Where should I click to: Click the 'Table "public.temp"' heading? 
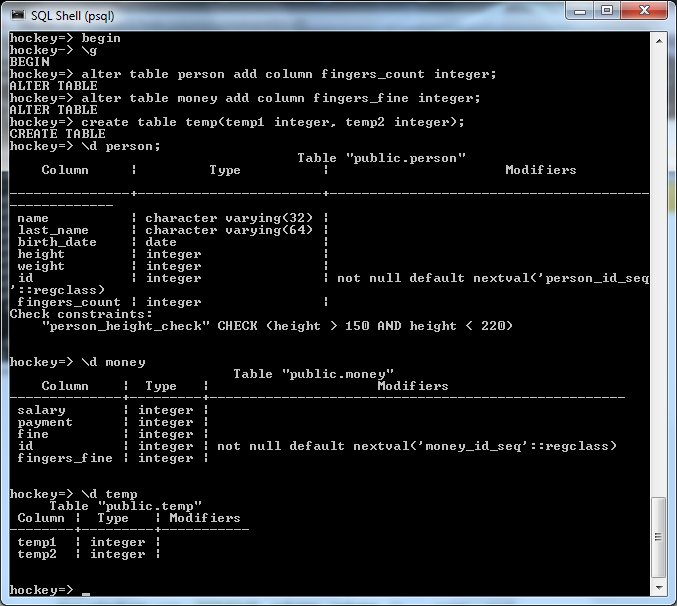pos(126,506)
